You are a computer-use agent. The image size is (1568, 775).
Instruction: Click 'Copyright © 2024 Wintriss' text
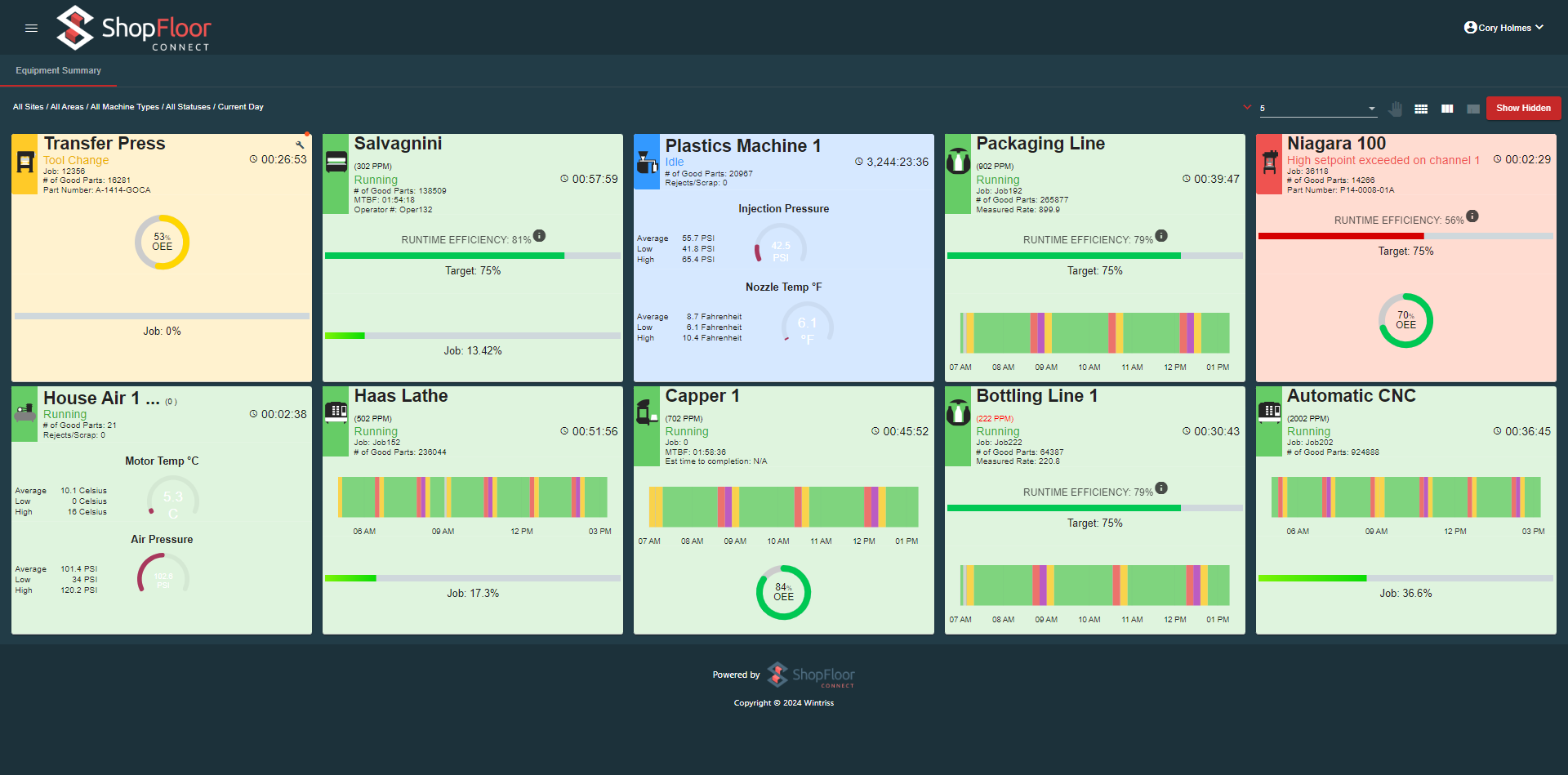point(784,703)
